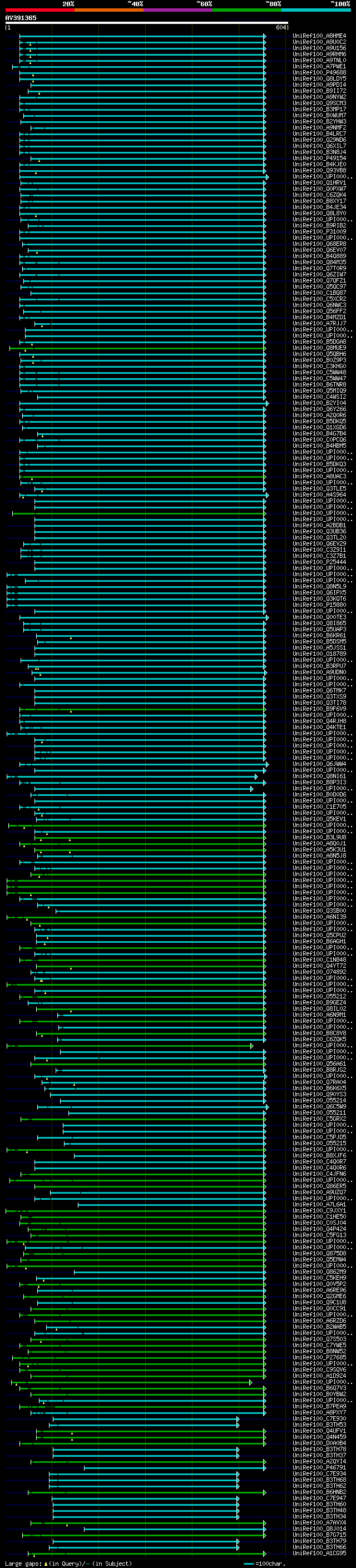Choose hit UniRef100_C6ZQX4
The image size is (356, 1568).
click(x=319, y=195)
